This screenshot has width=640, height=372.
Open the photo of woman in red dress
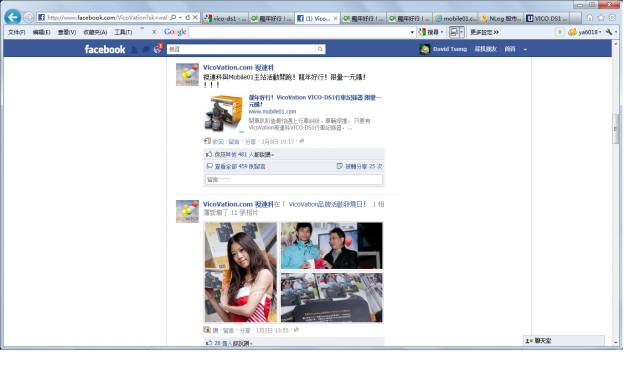[240, 272]
